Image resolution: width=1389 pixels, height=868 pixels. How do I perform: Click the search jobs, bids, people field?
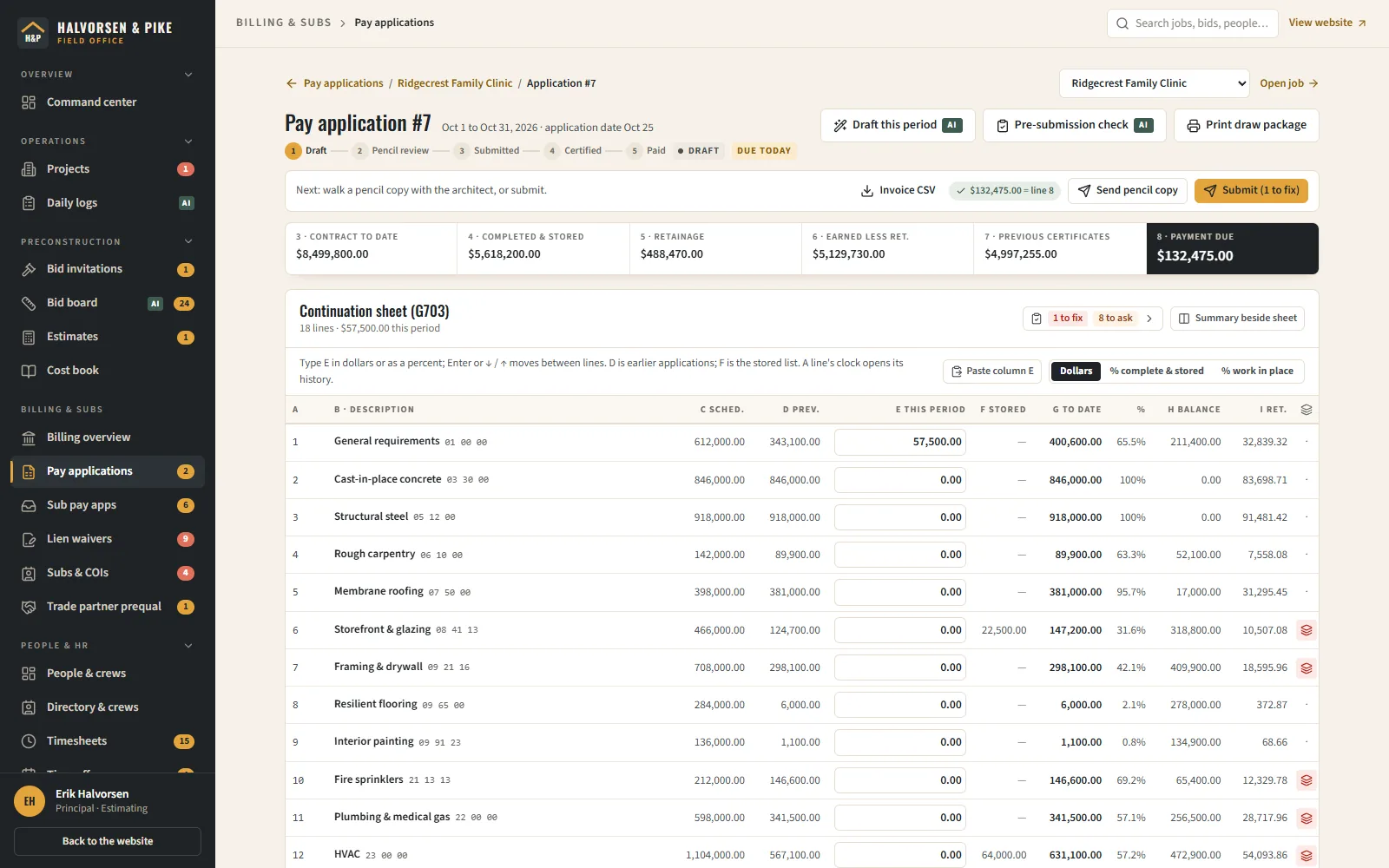click(x=1193, y=23)
